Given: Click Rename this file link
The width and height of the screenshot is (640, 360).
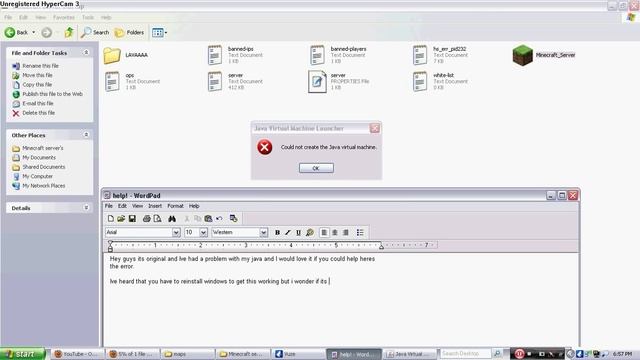Looking at the screenshot, I should (x=40, y=66).
